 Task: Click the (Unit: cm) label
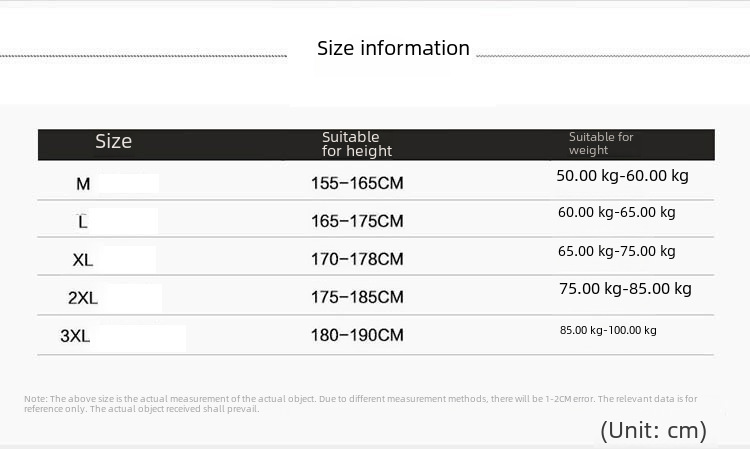(653, 430)
